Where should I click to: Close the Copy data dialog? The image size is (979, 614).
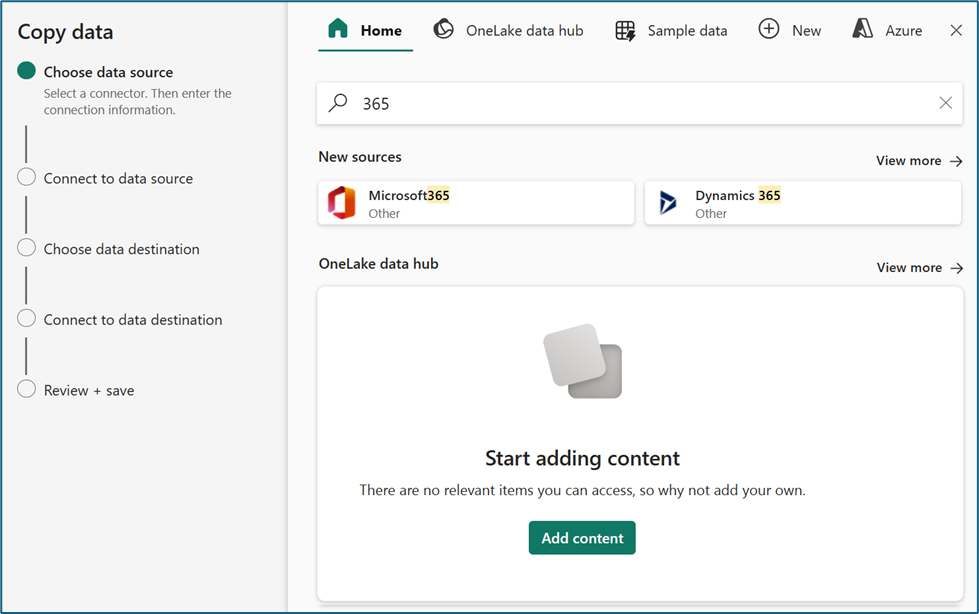[956, 30]
